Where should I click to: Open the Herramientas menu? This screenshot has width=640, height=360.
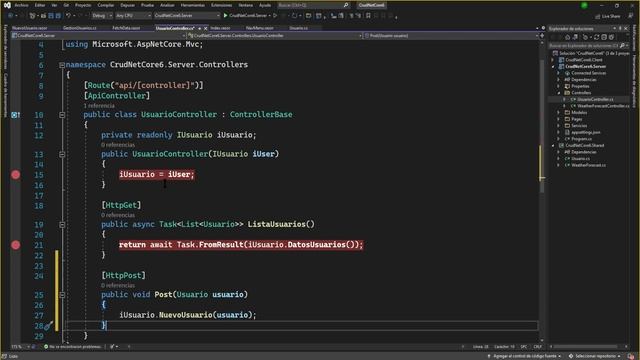click(x=192, y=5)
